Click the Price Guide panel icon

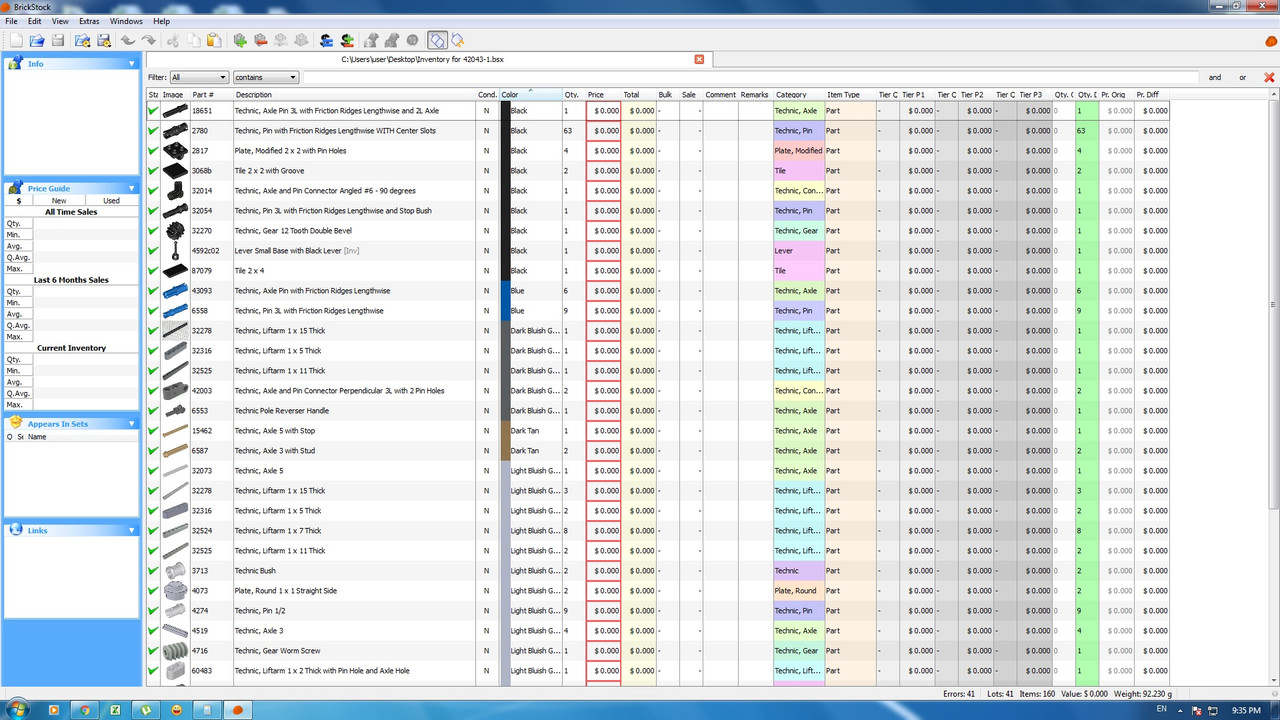tap(15, 188)
